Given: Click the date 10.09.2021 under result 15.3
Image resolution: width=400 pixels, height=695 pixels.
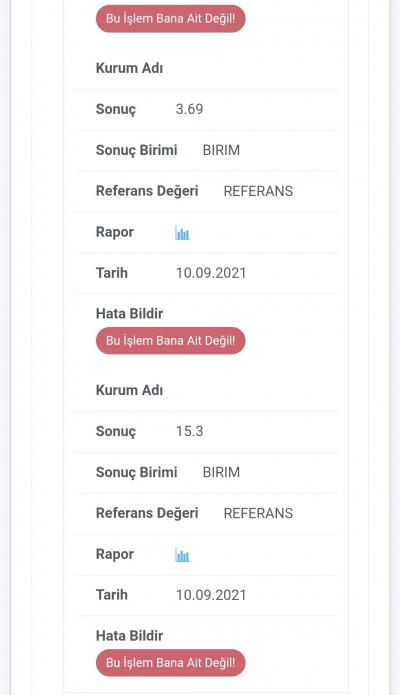Looking at the screenshot, I should (211, 595).
